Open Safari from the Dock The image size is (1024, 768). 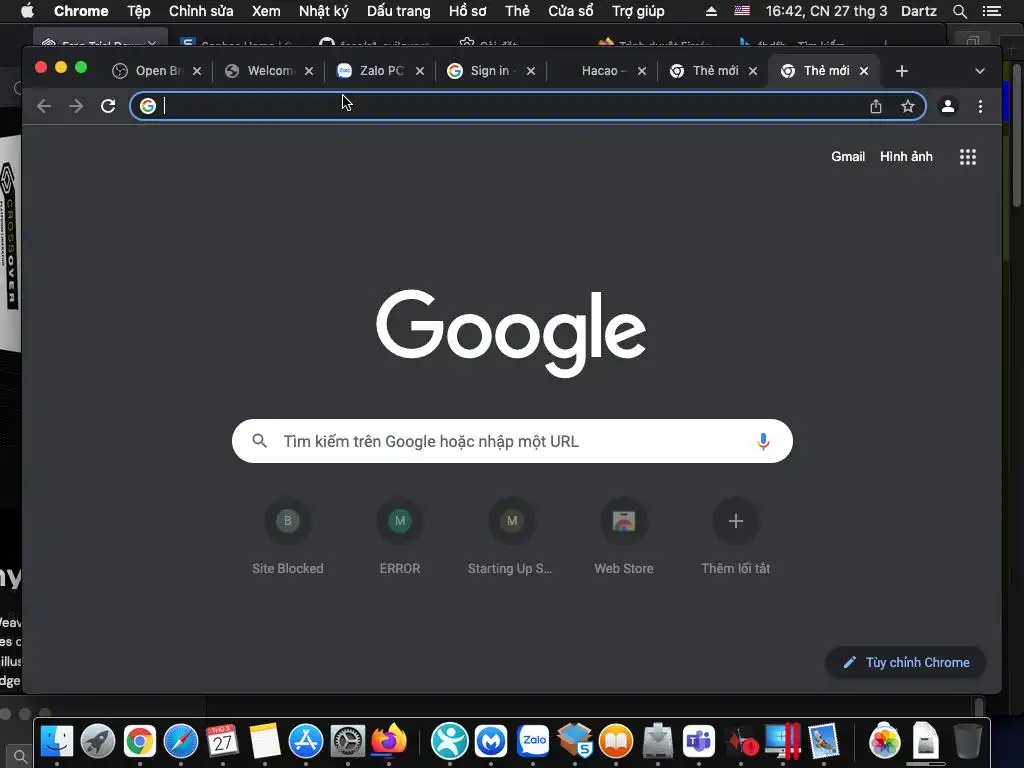point(181,742)
